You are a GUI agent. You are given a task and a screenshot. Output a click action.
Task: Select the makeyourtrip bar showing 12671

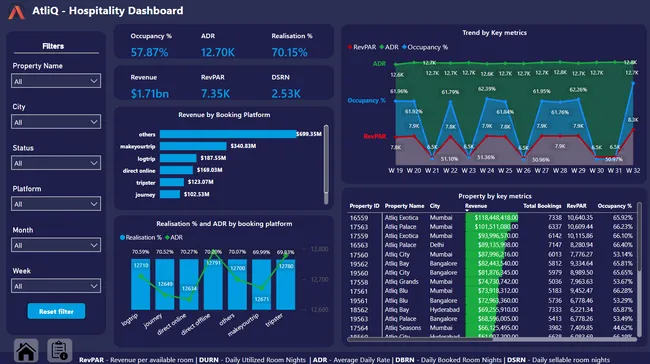pyautogui.click(x=262, y=284)
